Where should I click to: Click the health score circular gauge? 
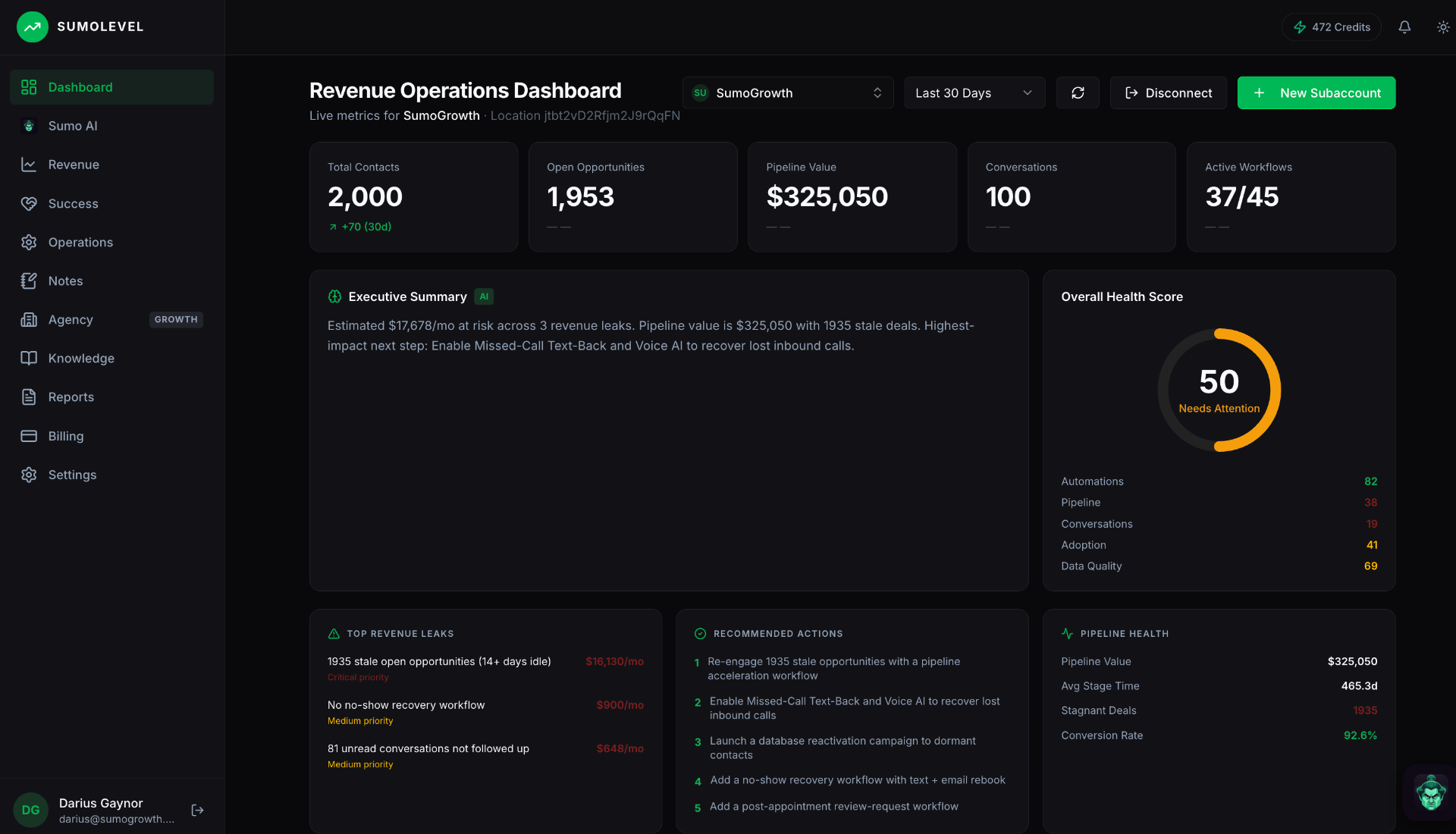tap(1219, 390)
